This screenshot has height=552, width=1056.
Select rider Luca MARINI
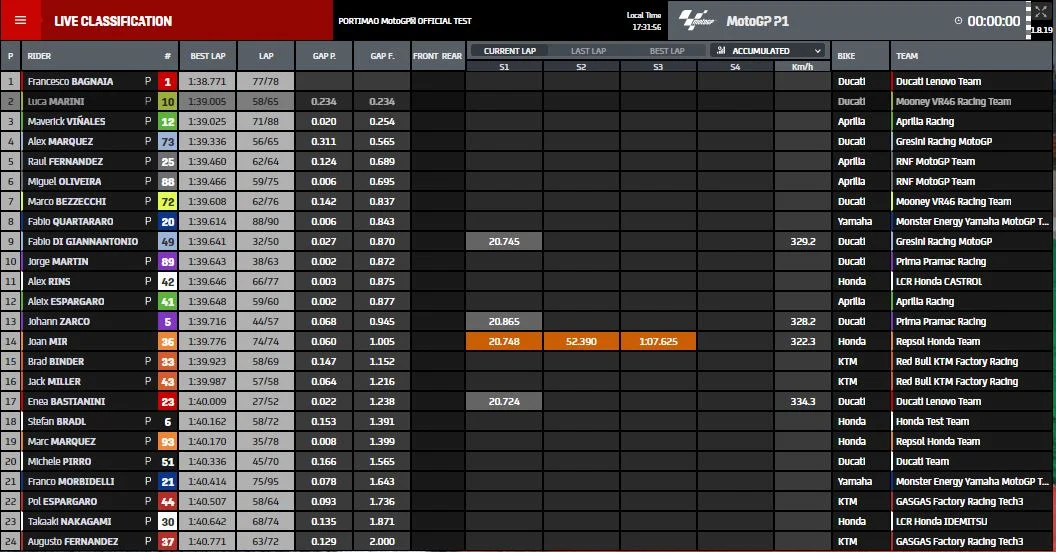[56, 102]
